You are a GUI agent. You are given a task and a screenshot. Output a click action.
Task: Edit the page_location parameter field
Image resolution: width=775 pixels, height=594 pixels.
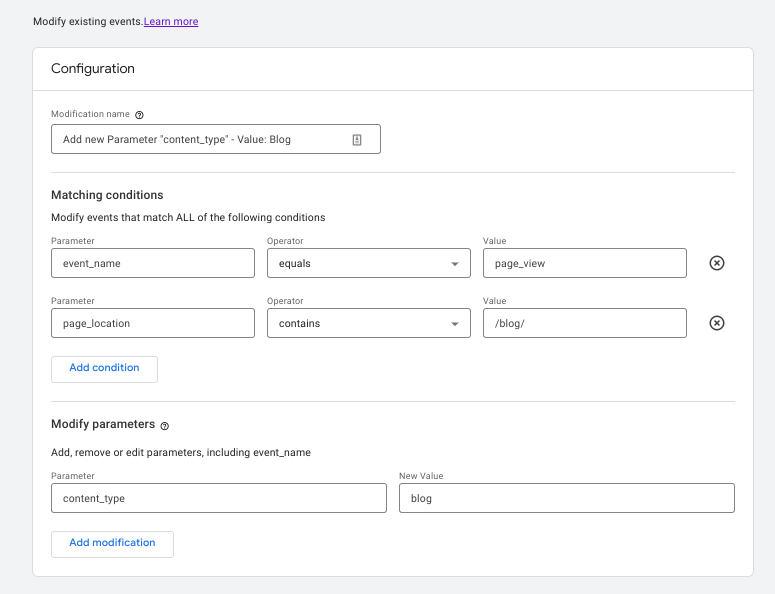click(153, 323)
